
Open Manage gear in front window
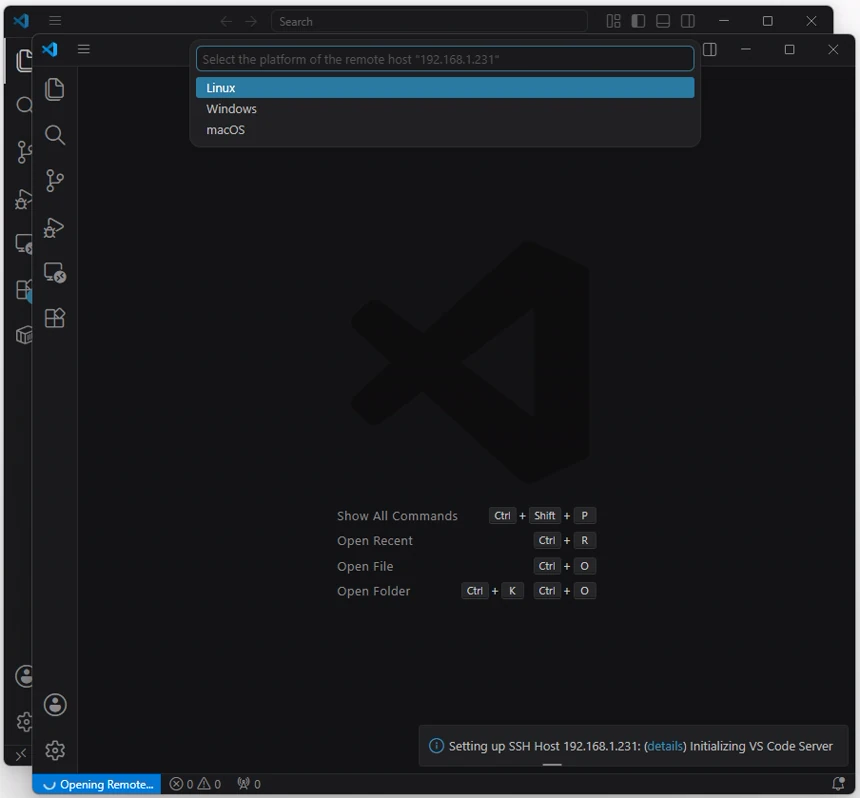(55, 750)
